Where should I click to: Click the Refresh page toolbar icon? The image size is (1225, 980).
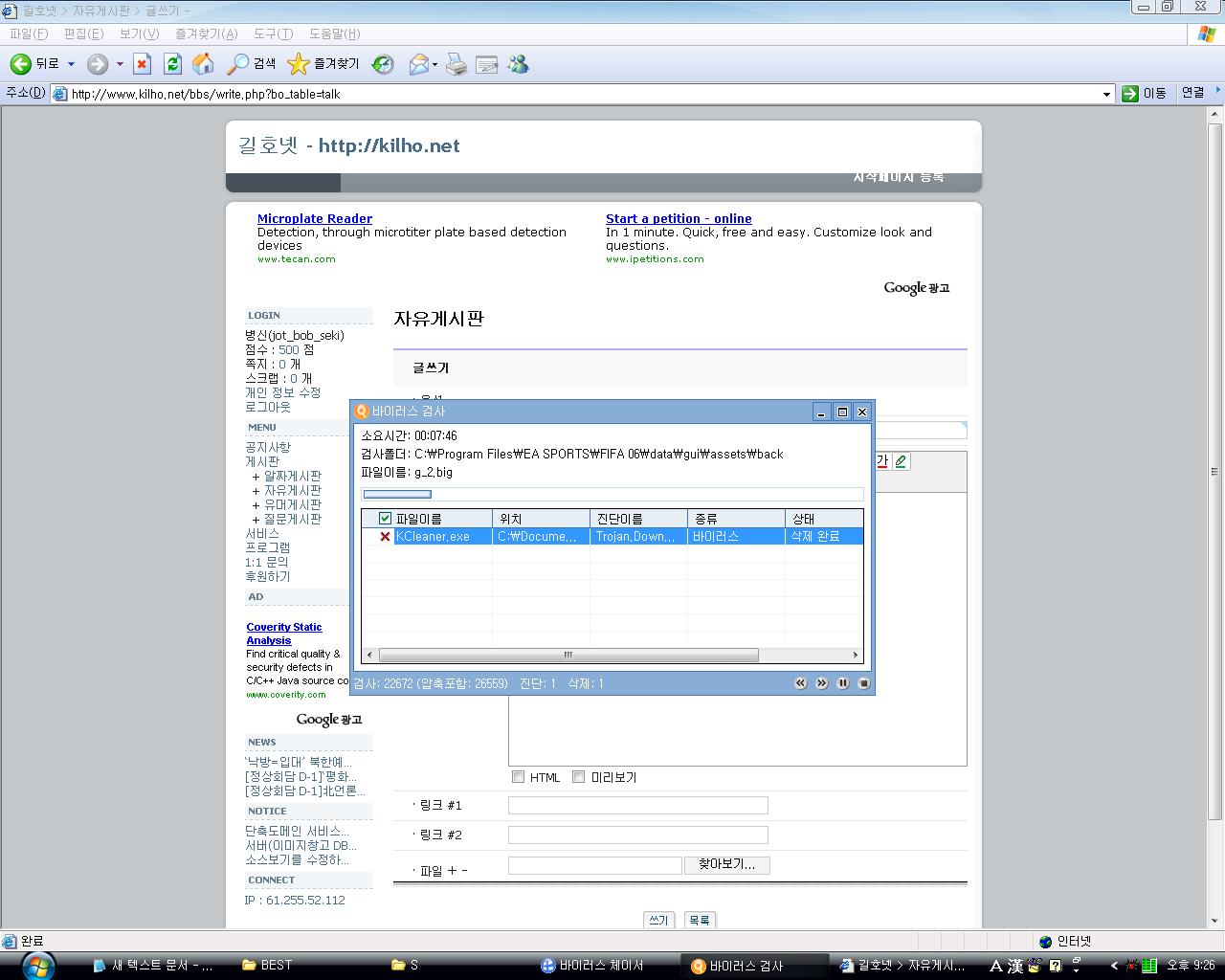(x=172, y=64)
